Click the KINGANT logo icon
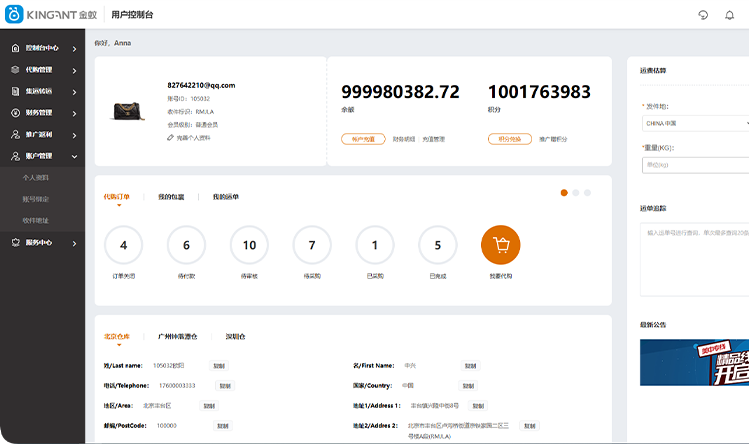Screen dimensions: 749x444 (x=14, y=14)
